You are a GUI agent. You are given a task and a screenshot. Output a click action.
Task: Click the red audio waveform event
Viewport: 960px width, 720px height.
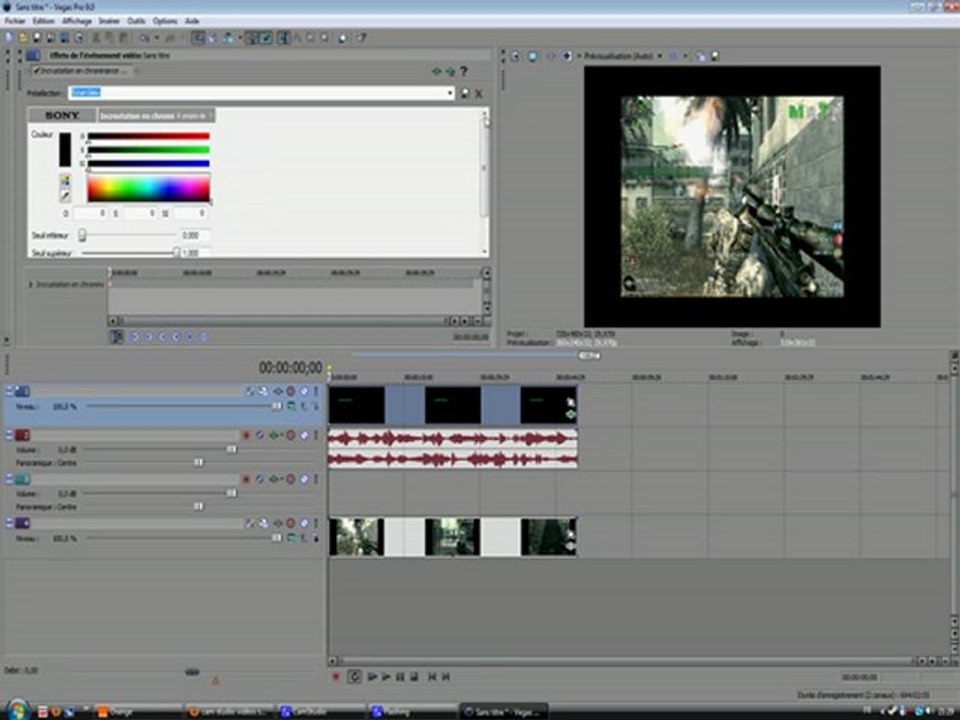coord(453,449)
